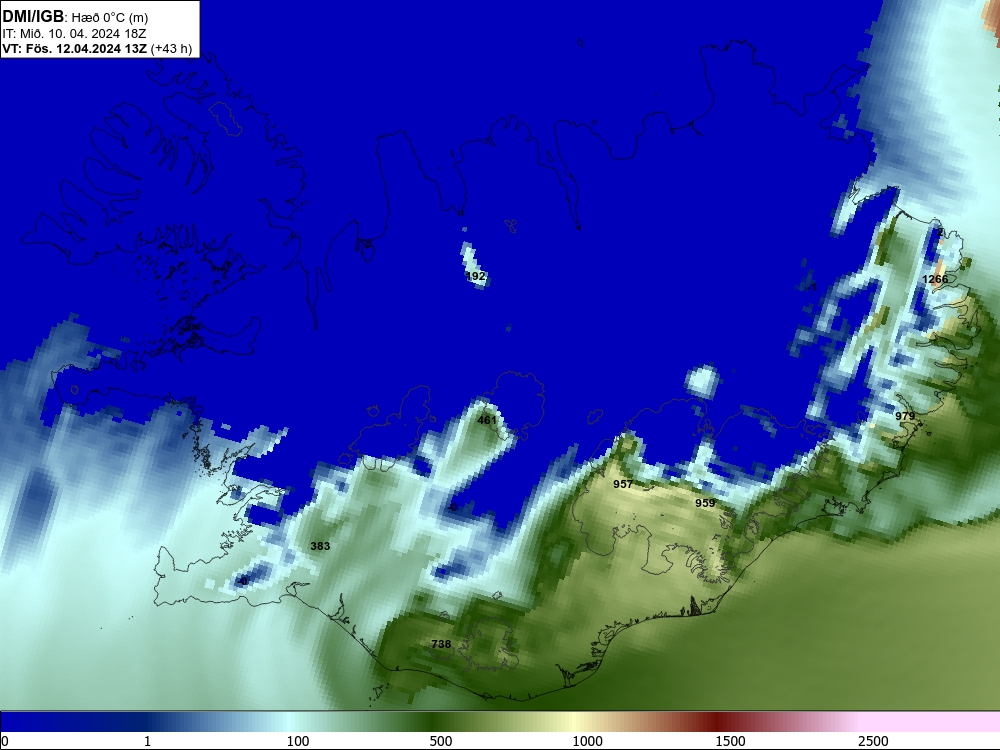Screen dimensions: 1000x750
Task: Click the 100 label on legend
Action: pyautogui.click(x=298, y=741)
